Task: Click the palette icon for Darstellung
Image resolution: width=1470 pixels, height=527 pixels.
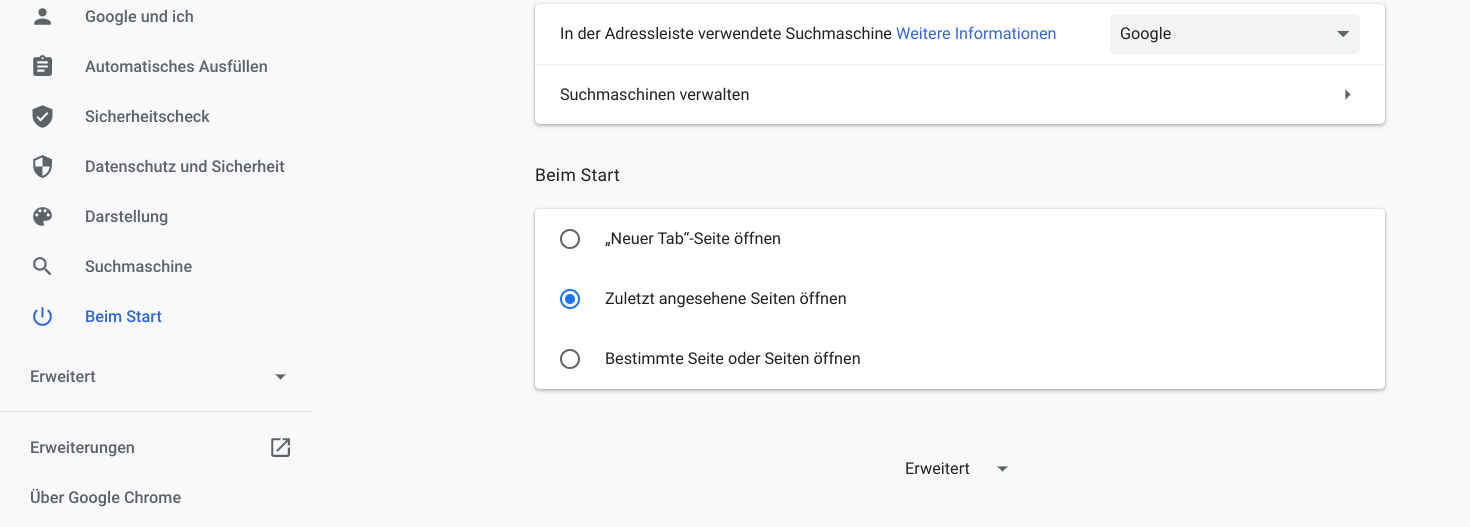Action: pos(42,216)
